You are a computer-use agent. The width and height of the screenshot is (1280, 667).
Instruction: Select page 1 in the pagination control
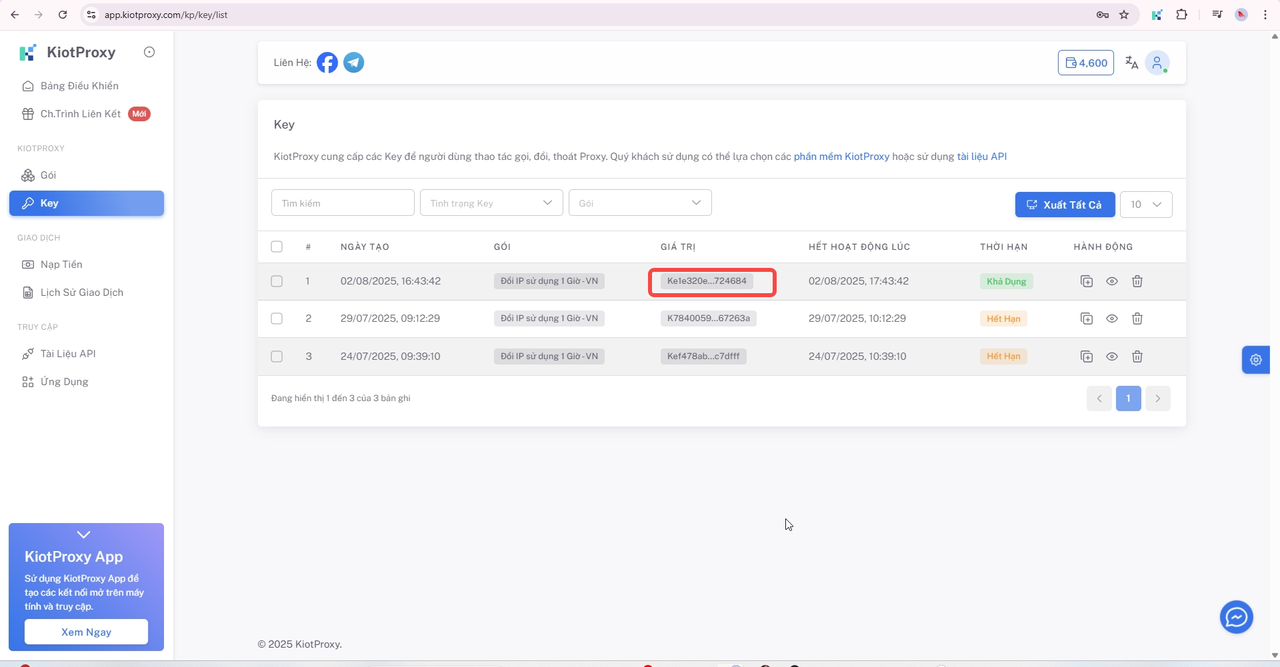click(1128, 398)
